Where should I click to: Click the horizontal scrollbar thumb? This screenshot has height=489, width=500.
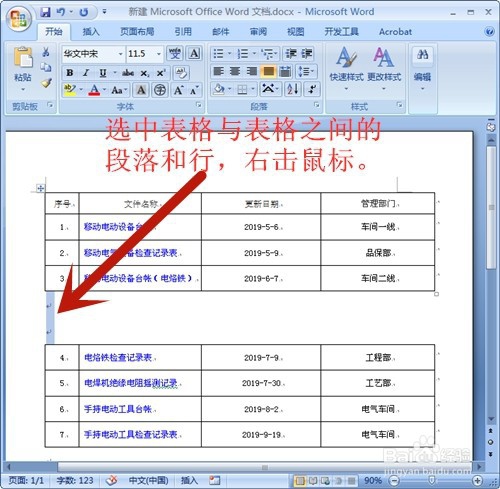pos(265,467)
